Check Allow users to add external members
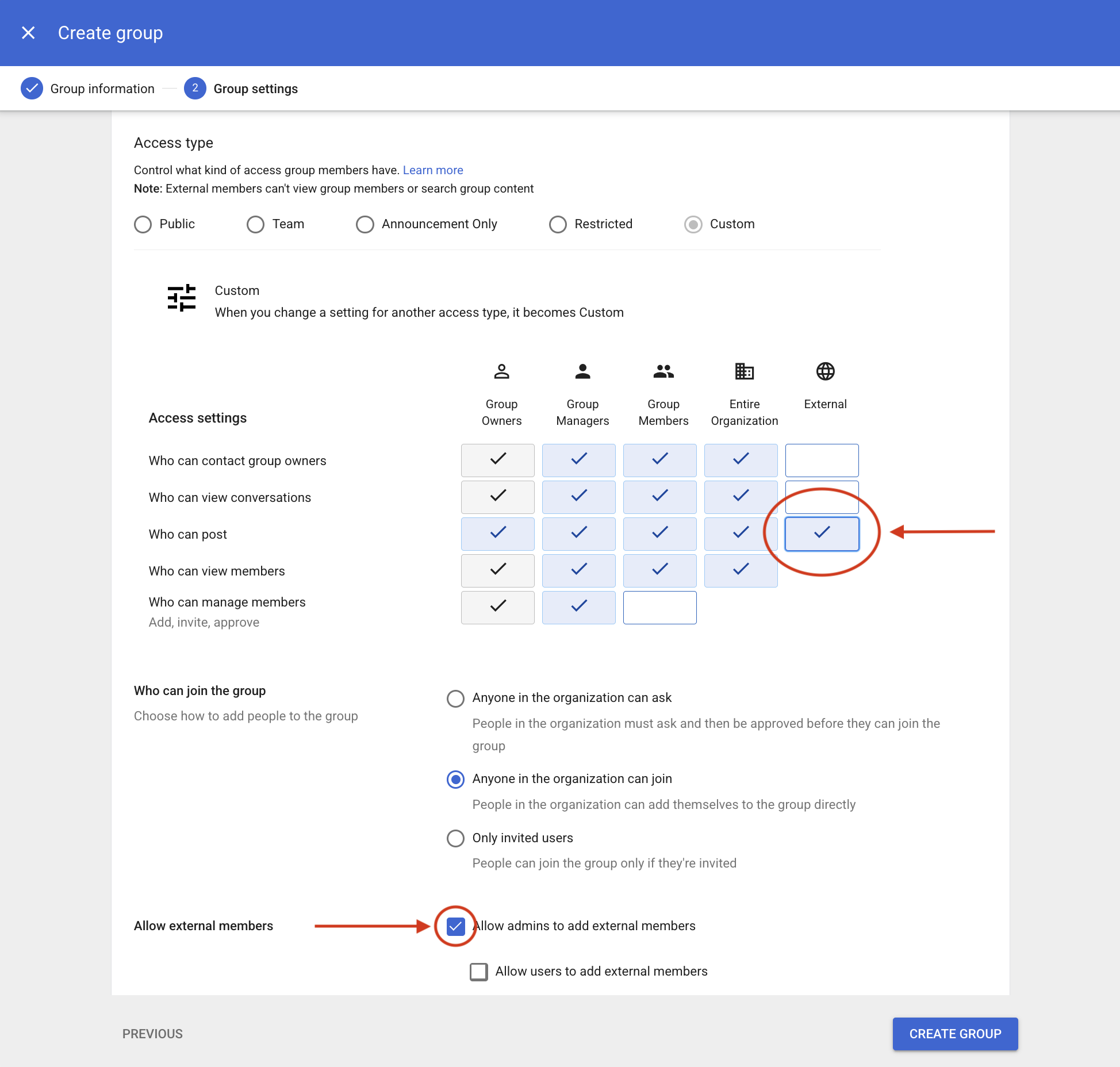The image size is (1120, 1067). [478, 972]
